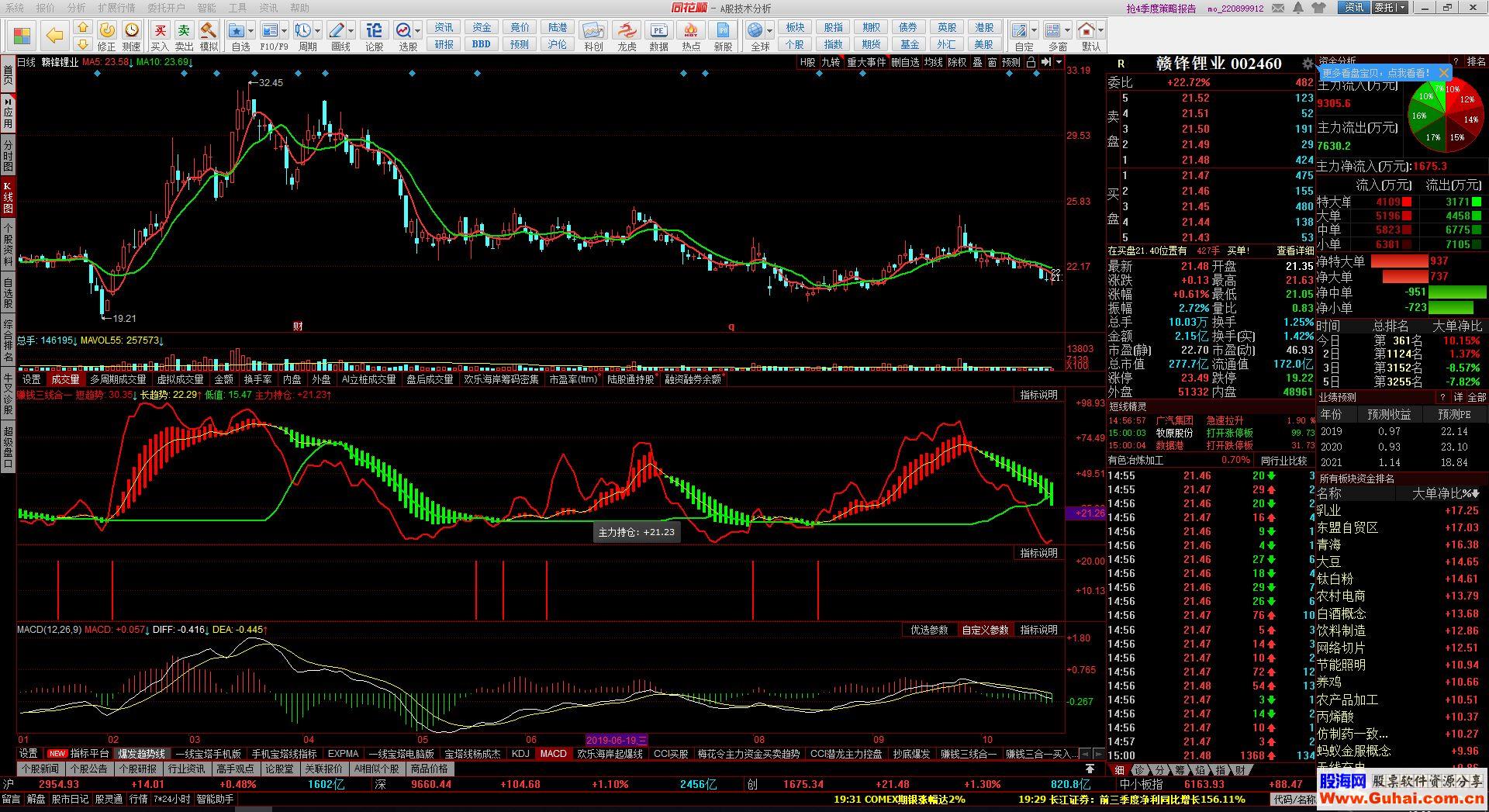
Task: Open the 分时图 side tab
Action: 8,155
